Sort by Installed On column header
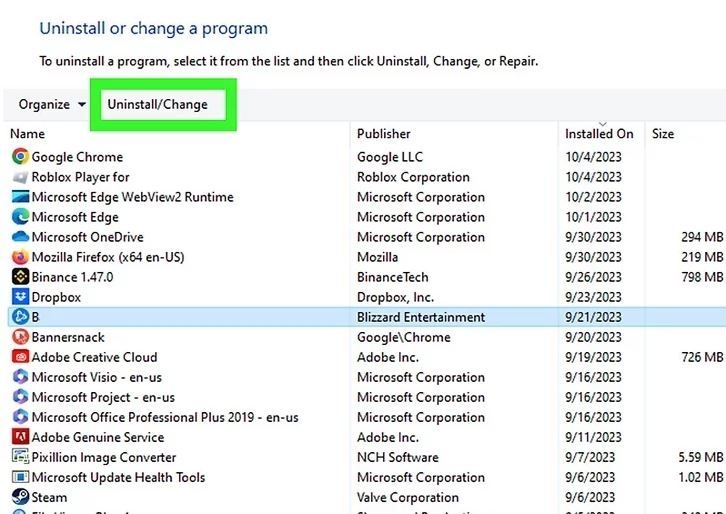 (x=599, y=134)
